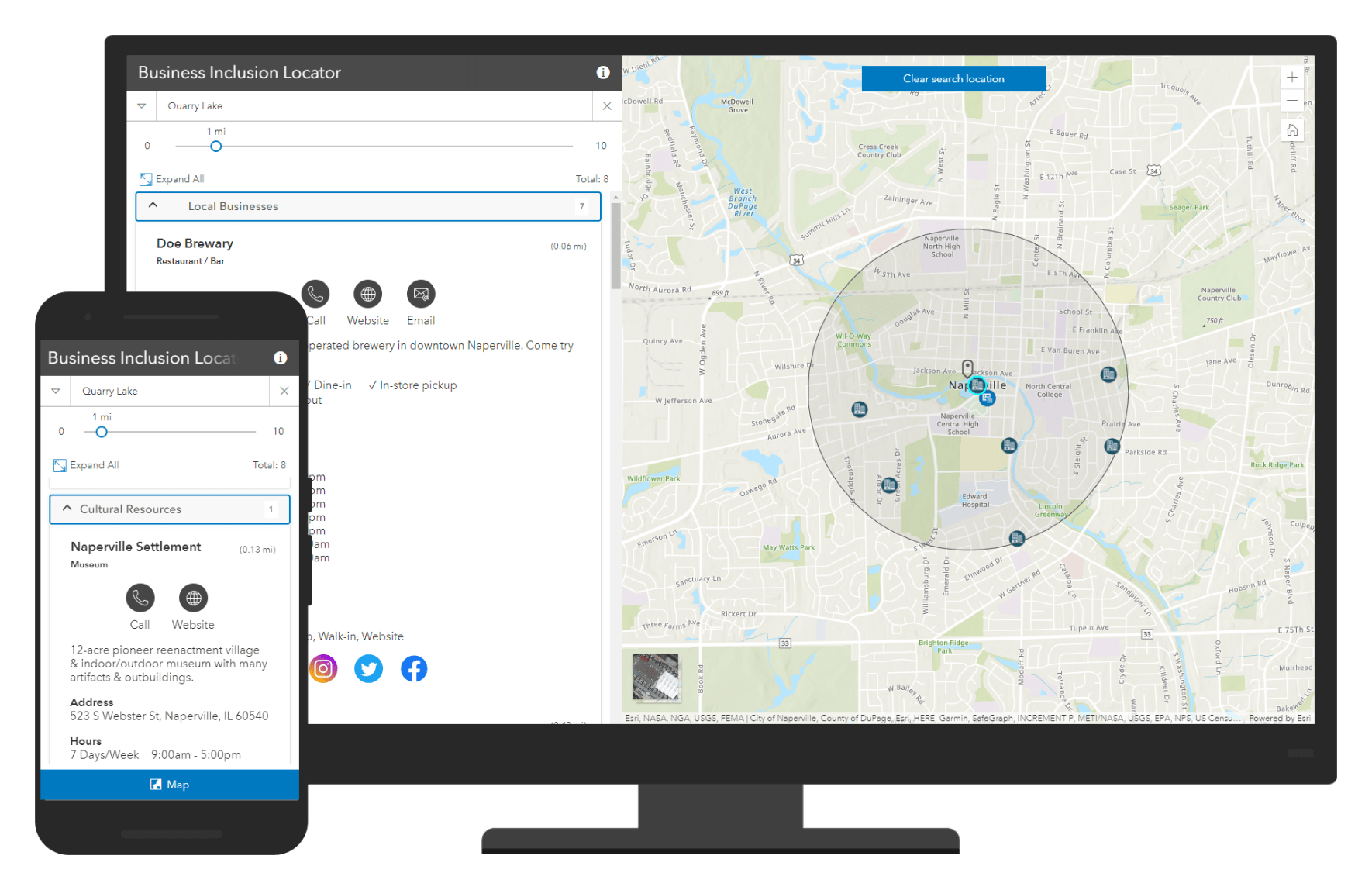The image size is (1372, 890).
Task: Visit Naperville Settlement's Website icon
Action: pyautogui.click(x=192, y=598)
